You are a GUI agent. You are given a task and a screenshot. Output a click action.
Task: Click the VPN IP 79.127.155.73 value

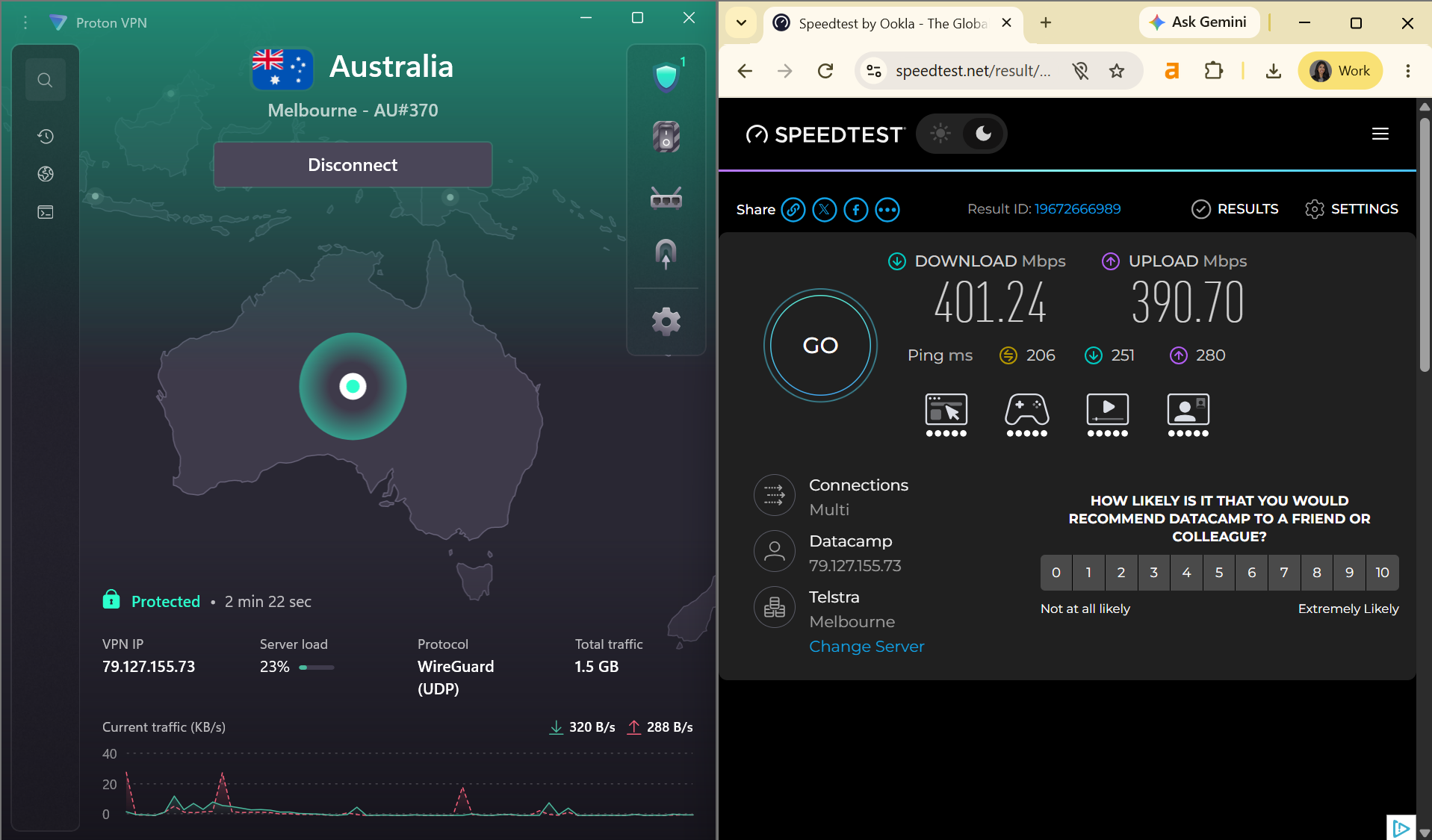(149, 667)
